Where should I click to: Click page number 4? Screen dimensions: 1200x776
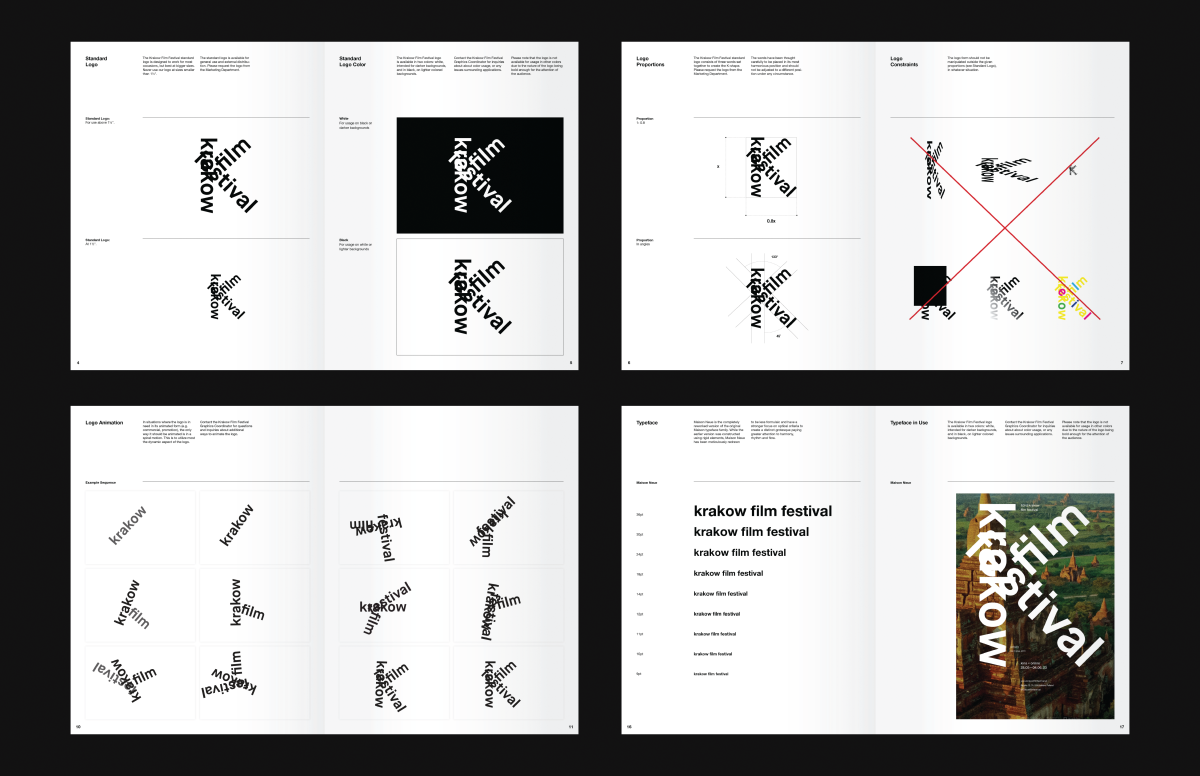(76, 362)
